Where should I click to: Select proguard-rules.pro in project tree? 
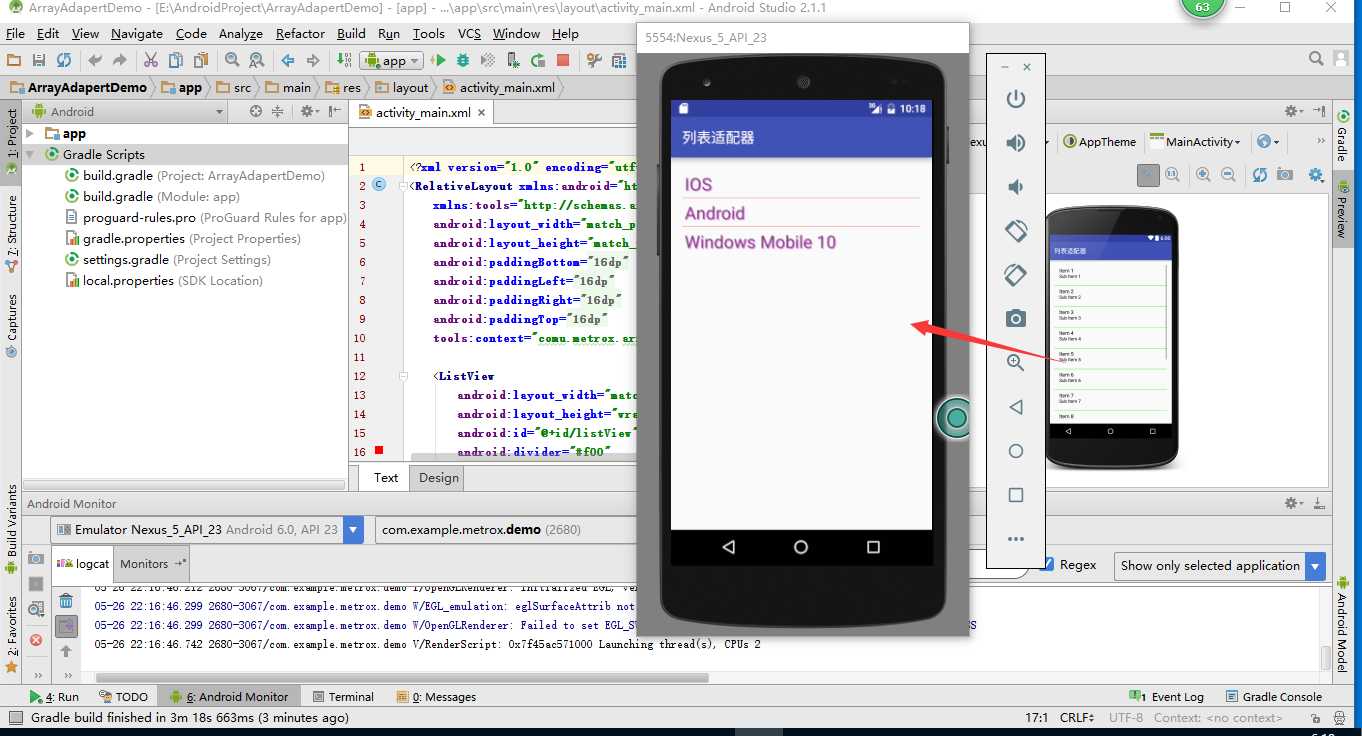pos(205,217)
